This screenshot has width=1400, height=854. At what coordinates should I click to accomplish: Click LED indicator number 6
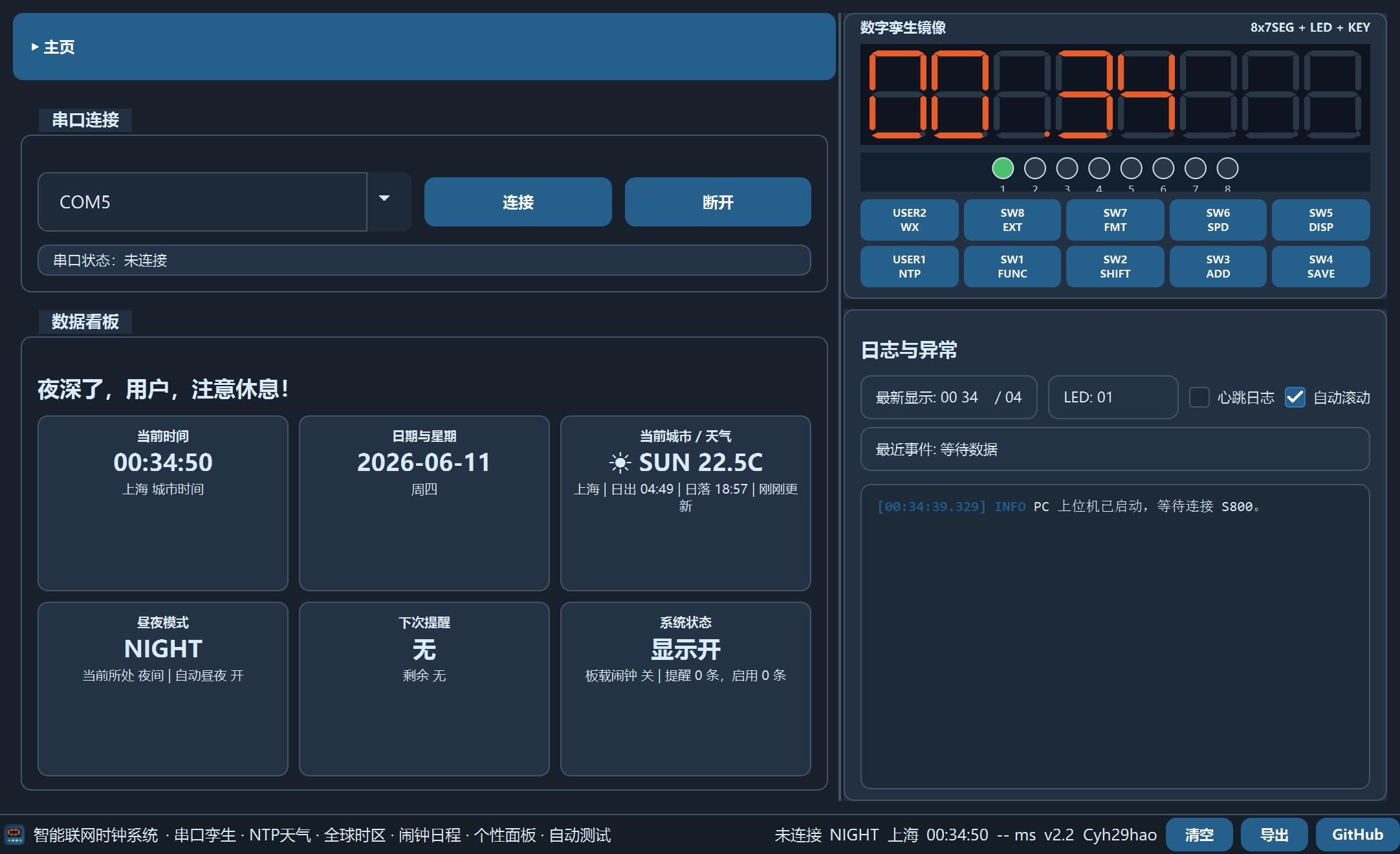pyautogui.click(x=1163, y=168)
